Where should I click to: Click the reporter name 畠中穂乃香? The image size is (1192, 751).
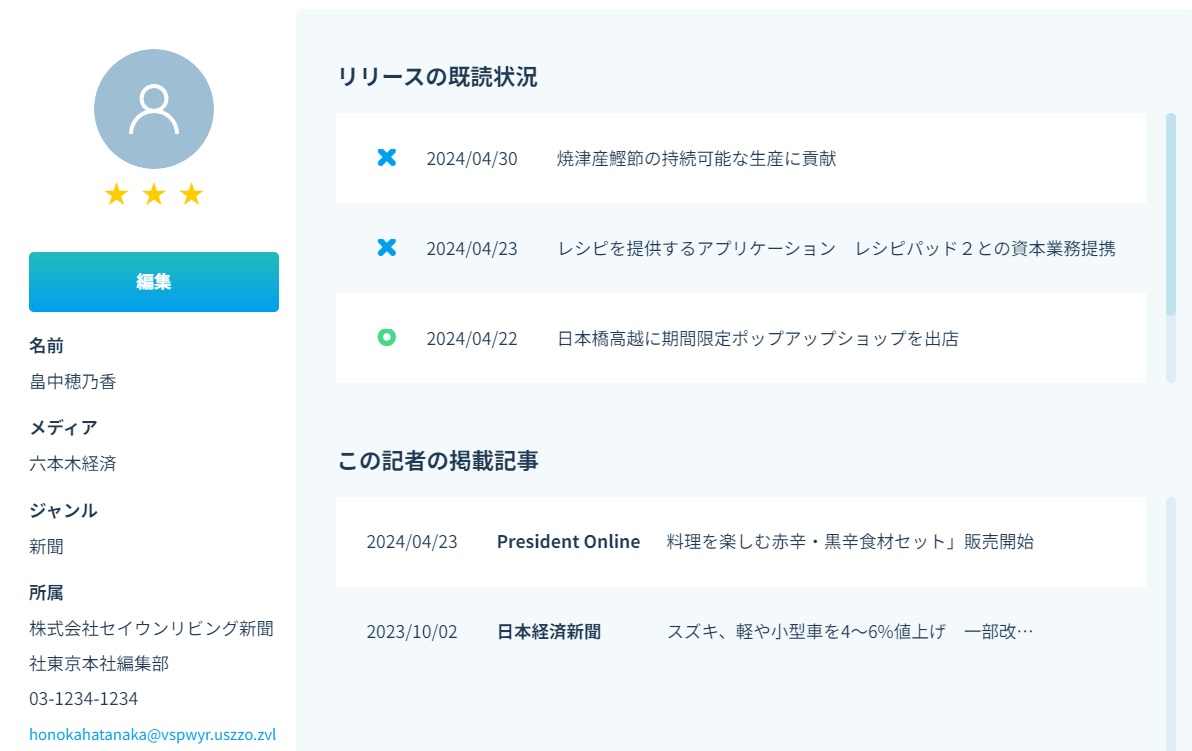click(73, 382)
